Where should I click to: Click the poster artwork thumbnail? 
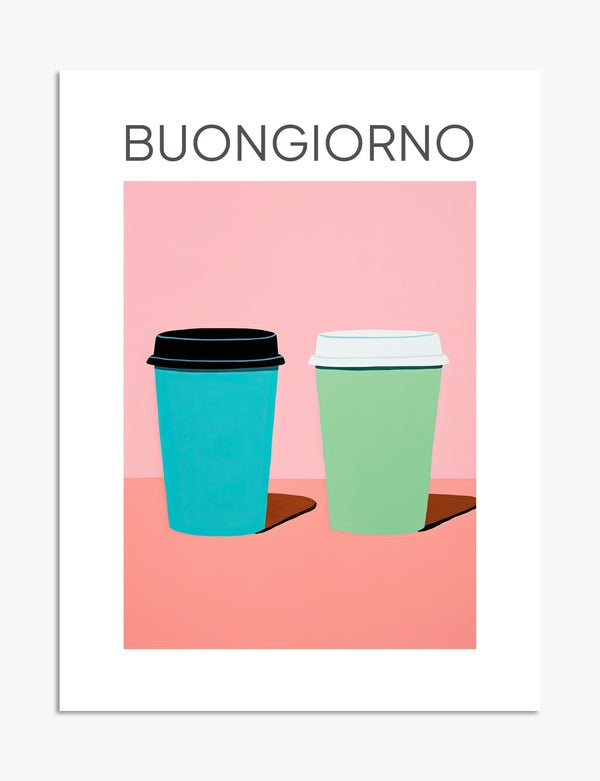tap(299, 415)
